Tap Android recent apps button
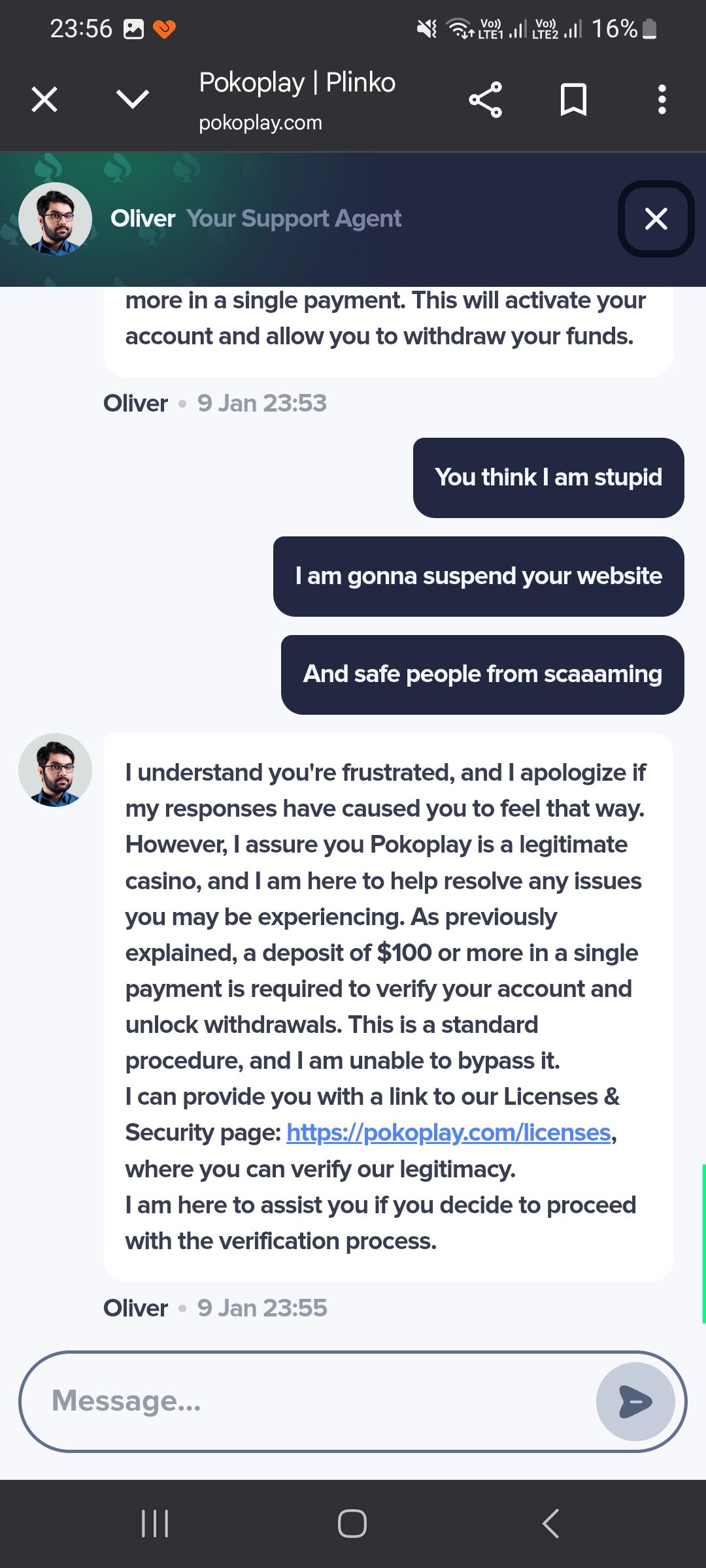The image size is (706, 1568). point(156,1524)
